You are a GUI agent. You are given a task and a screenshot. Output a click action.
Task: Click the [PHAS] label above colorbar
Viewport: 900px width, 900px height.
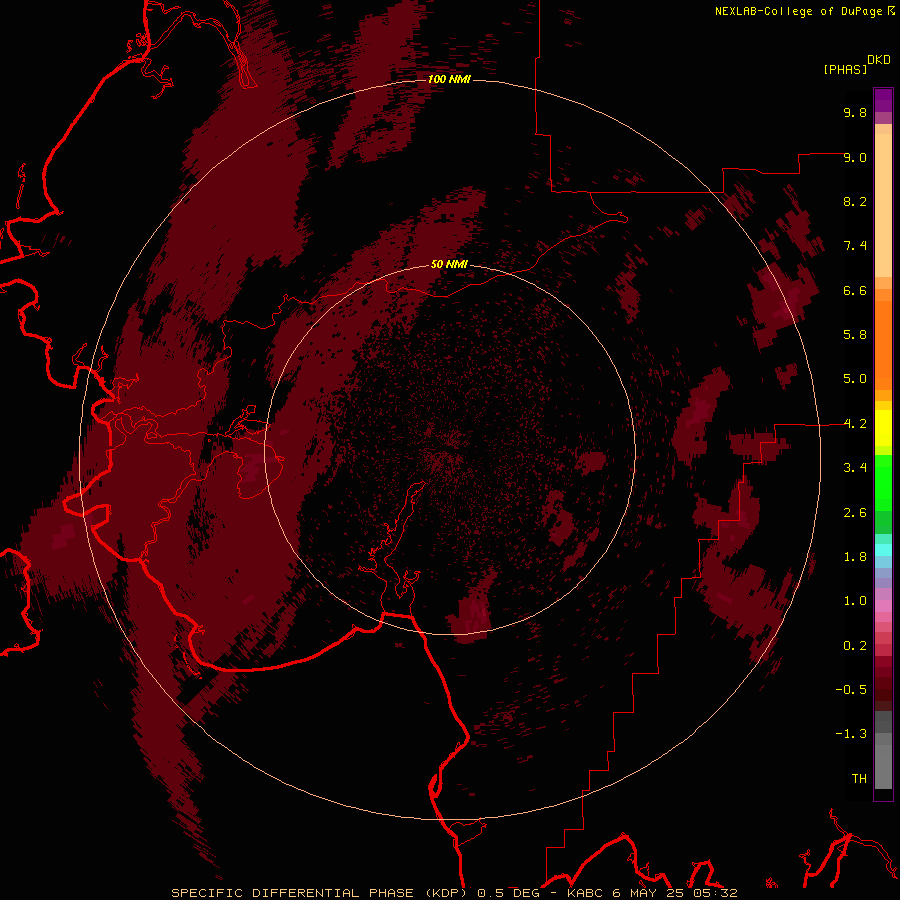point(845,69)
